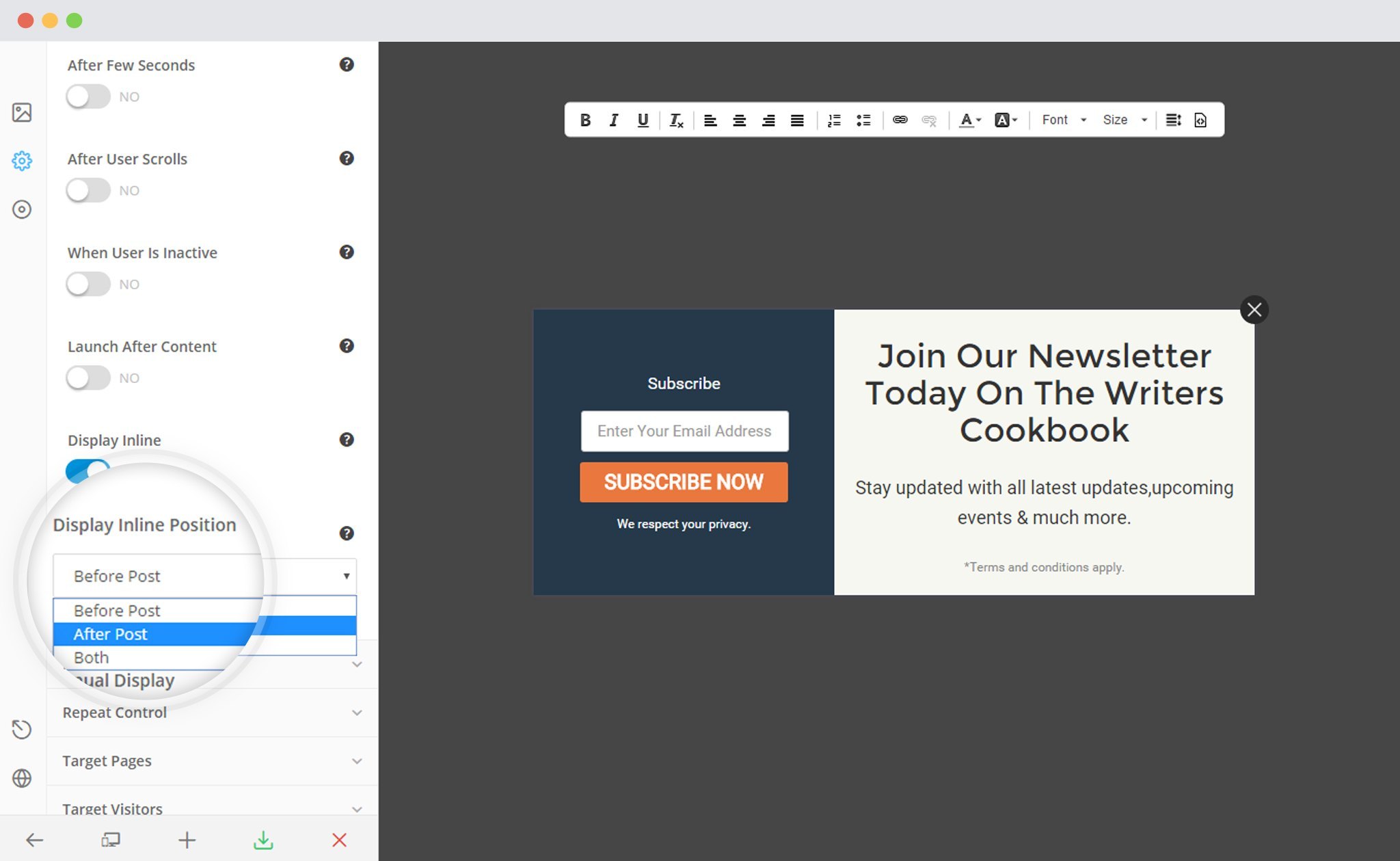Screen dimensions: 1400x861
Task: Align text right
Action: coord(768,120)
